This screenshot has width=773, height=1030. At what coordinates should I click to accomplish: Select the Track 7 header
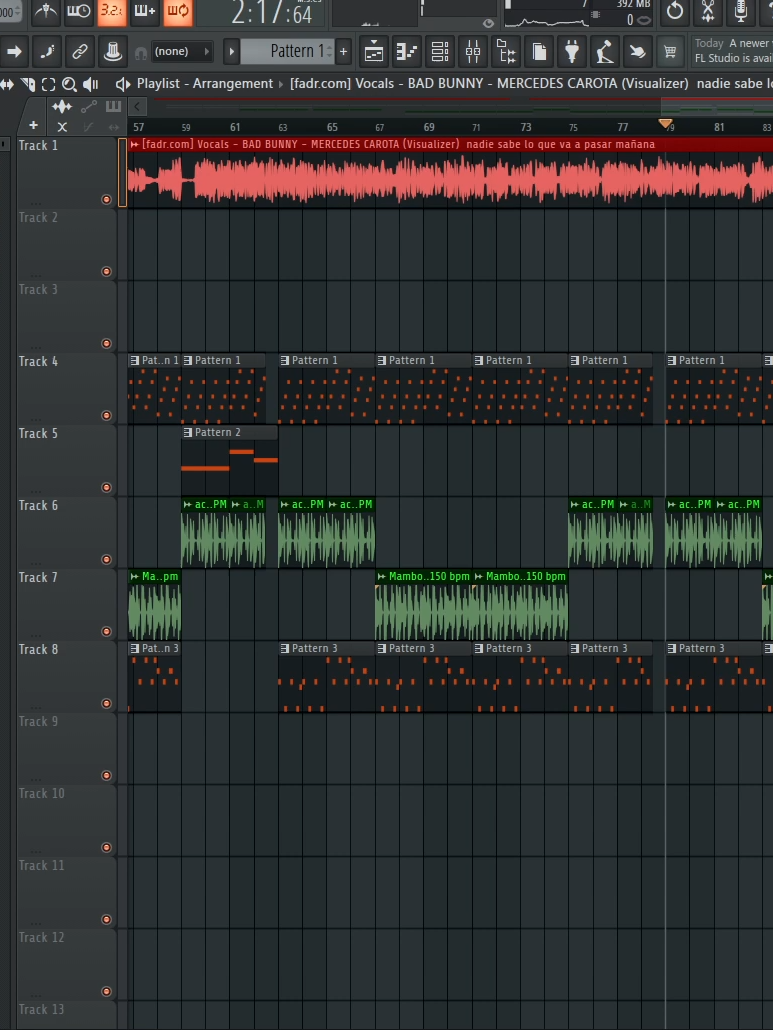pos(66,604)
